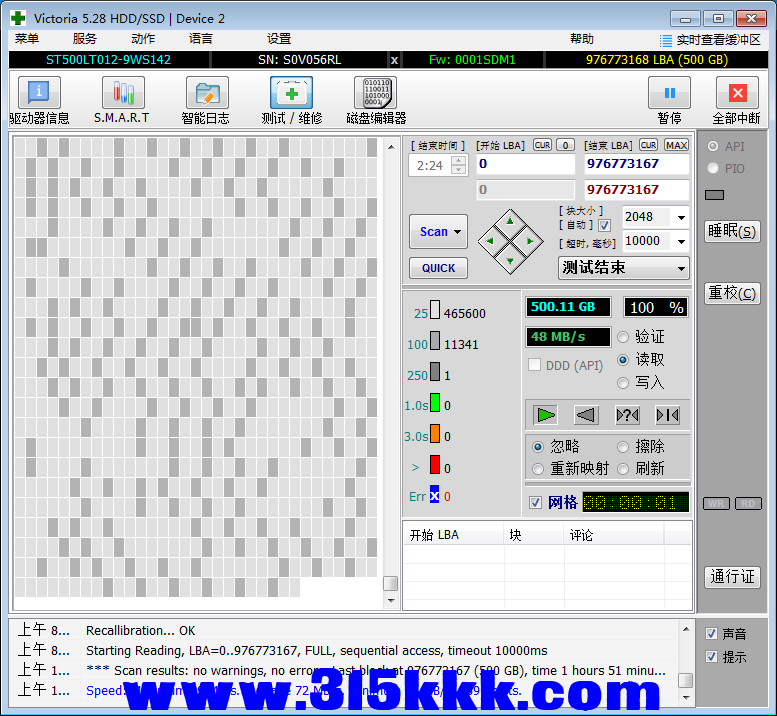777x716 pixels.
Task: Select the write (写入) radio button
Action: 623,383
